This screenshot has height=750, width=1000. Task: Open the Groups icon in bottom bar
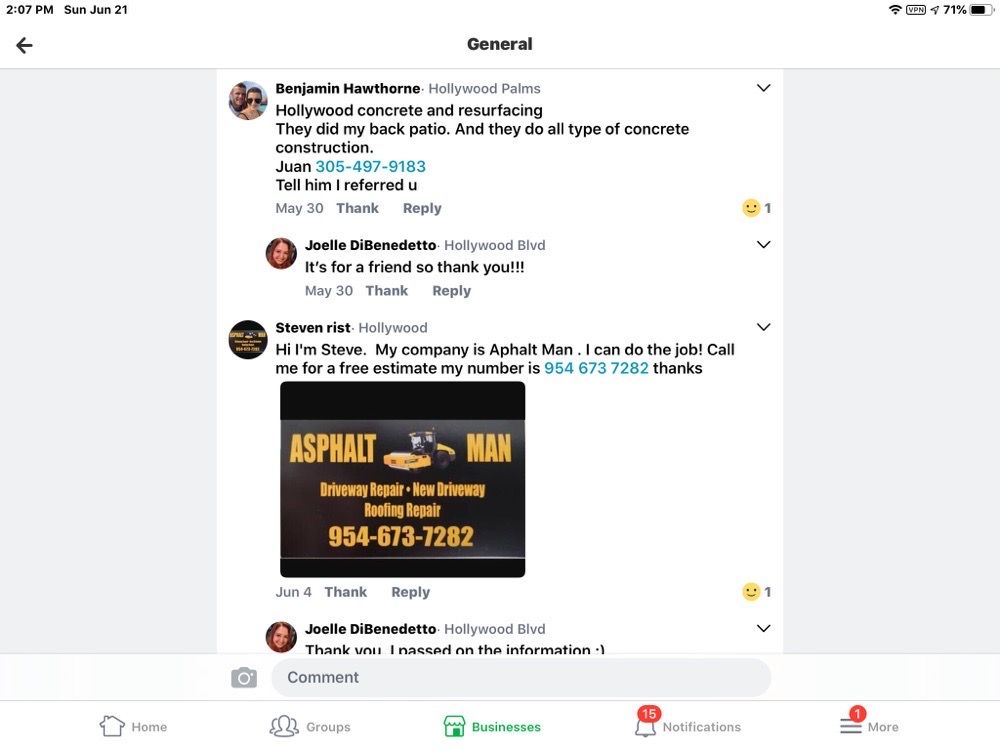coord(284,726)
